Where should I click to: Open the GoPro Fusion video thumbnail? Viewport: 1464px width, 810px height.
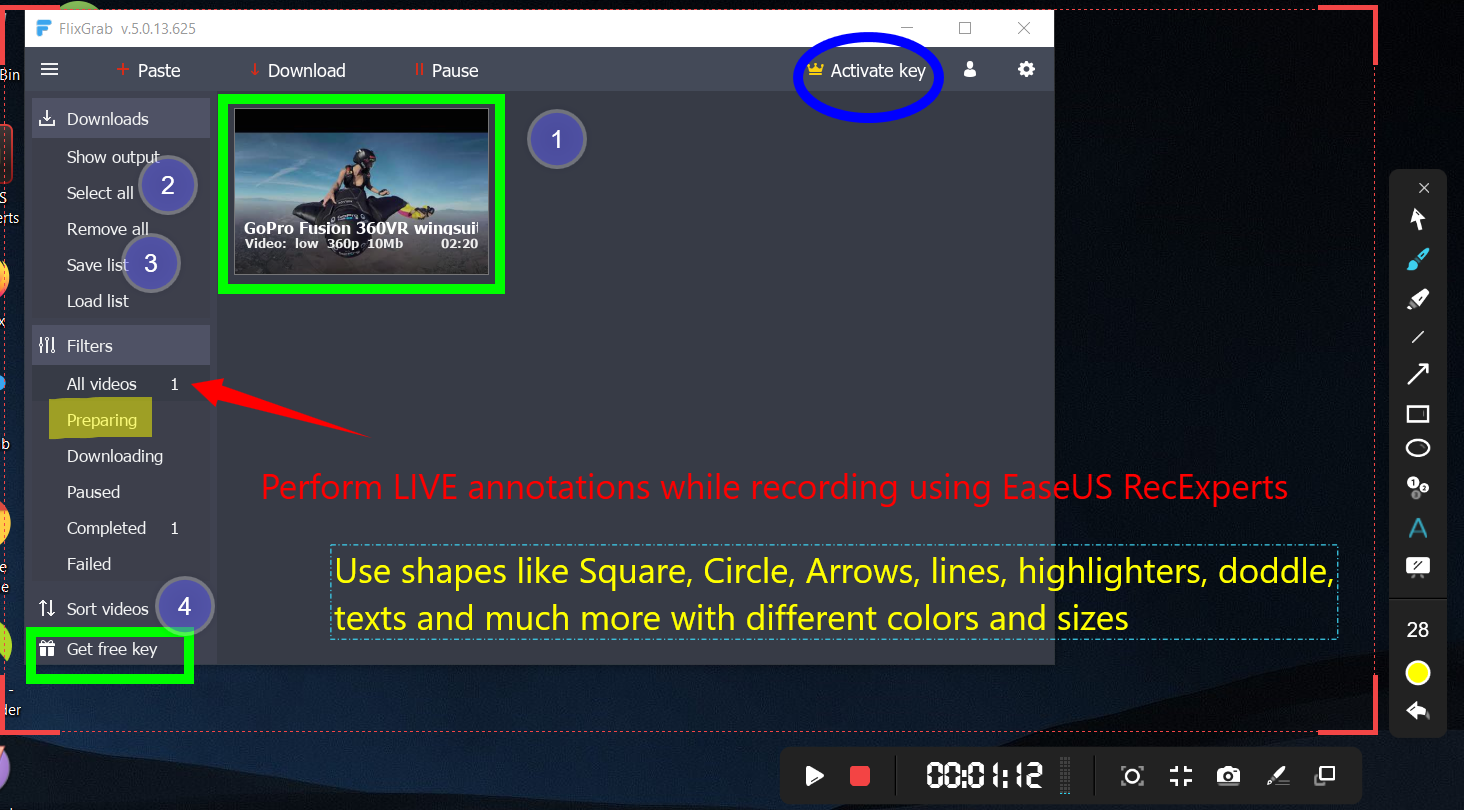[361, 191]
